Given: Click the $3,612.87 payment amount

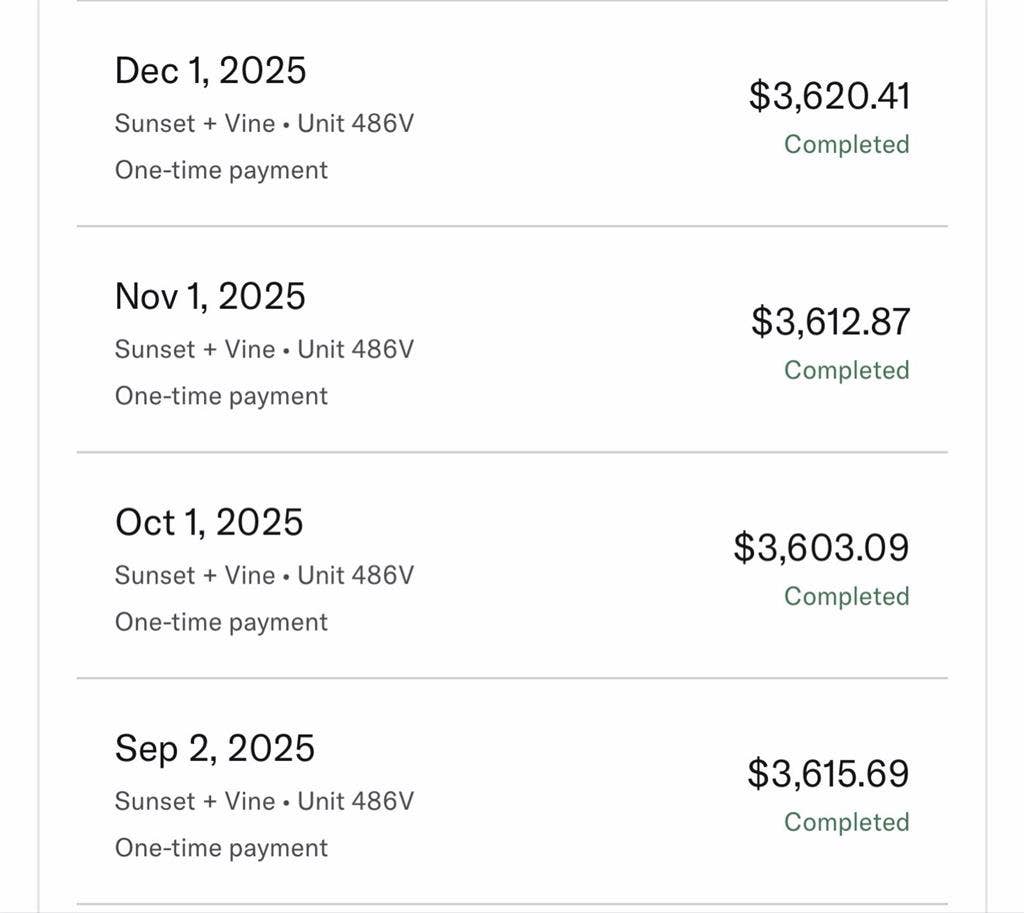Looking at the screenshot, I should pos(830,322).
